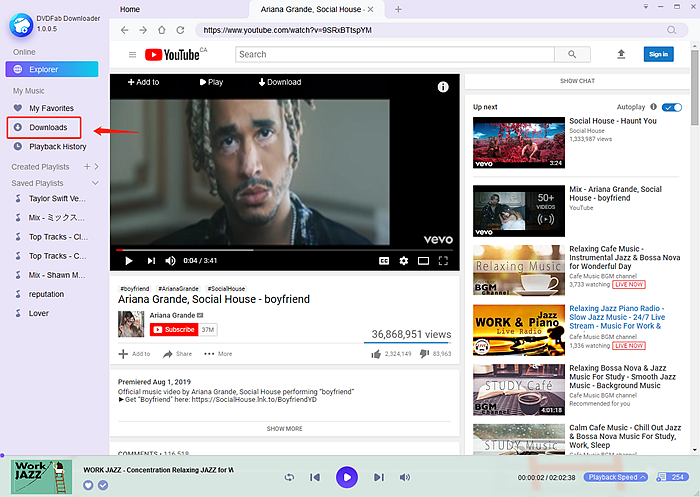Image resolution: width=700 pixels, height=497 pixels.
Task: Play the WORK JAZZ track
Action: (x=347, y=477)
